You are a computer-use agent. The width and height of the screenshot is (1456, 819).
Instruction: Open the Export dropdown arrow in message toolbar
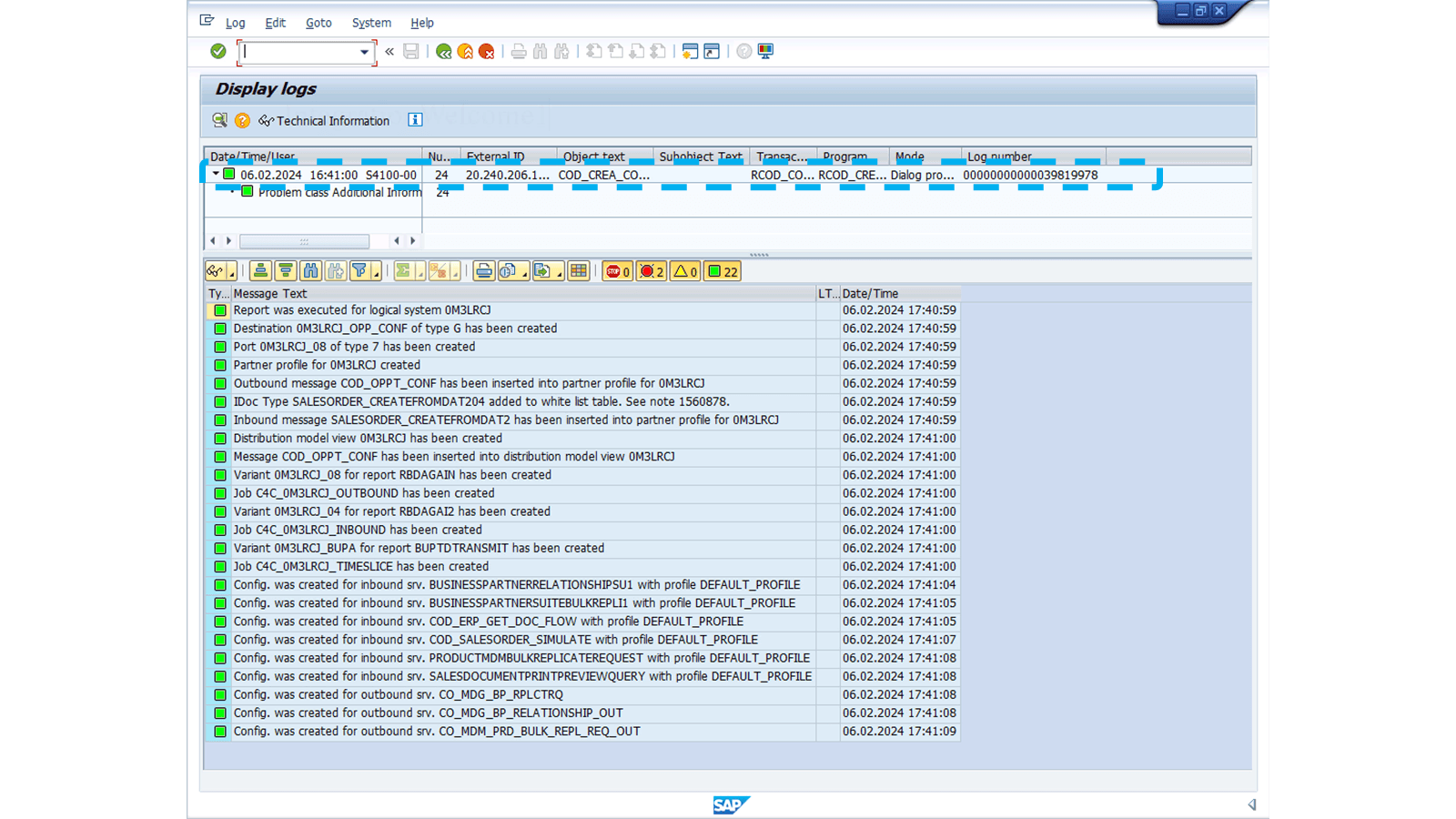[558, 272]
